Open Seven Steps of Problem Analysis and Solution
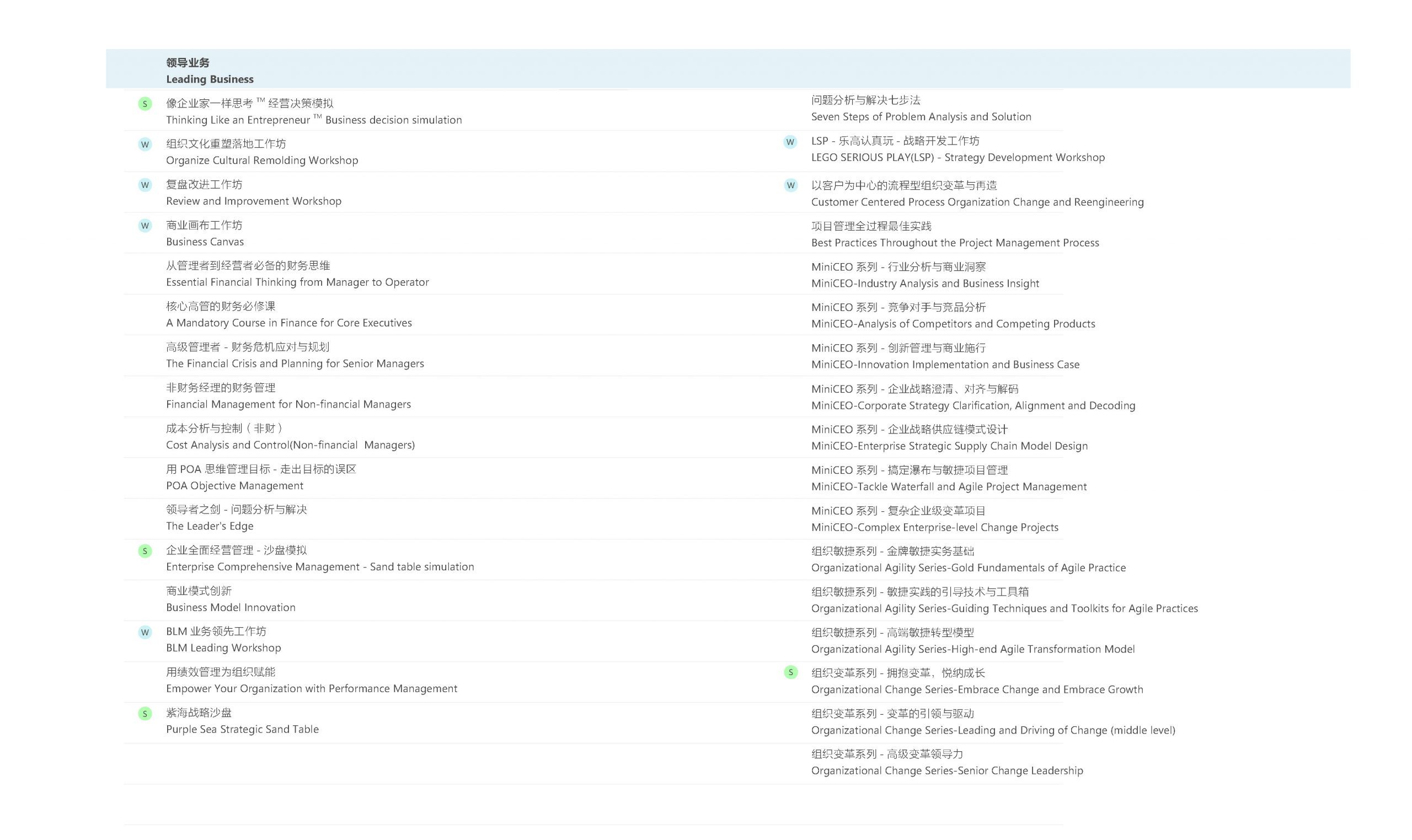This screenshot has width=1412, height=840. 920,116
